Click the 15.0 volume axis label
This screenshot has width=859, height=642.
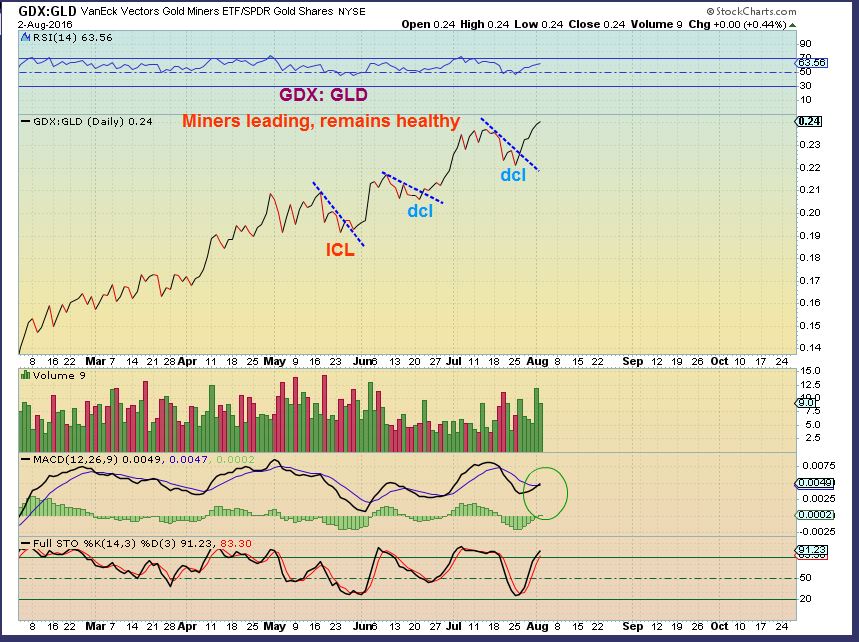(810, 371)
